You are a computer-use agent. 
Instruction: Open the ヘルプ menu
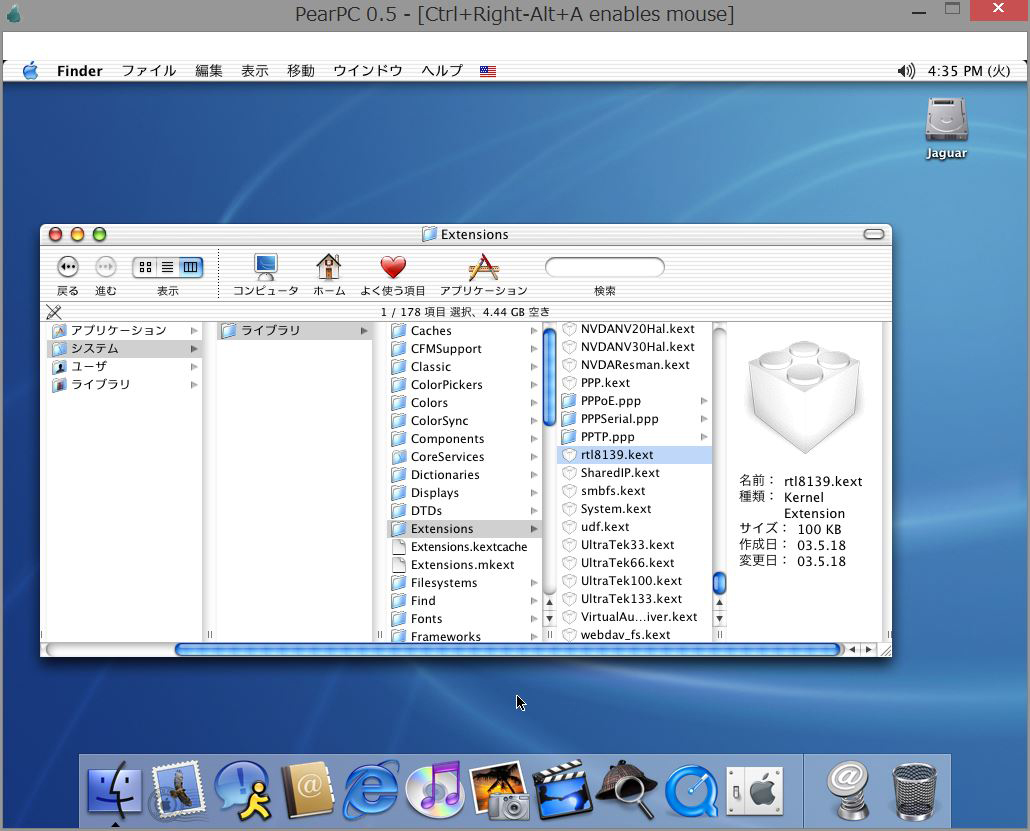[x=442, y=71]
